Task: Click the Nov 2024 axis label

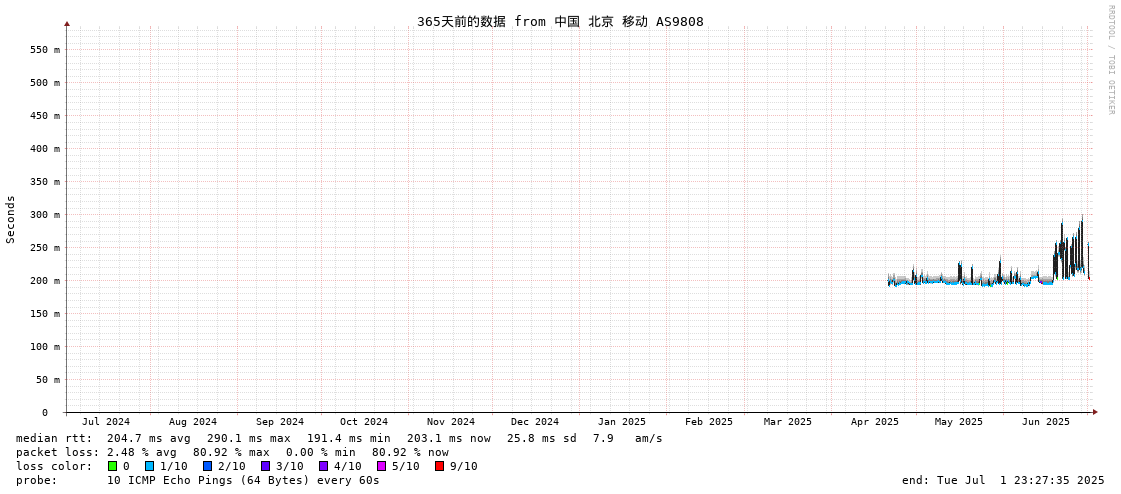Action: coord(450,422)
